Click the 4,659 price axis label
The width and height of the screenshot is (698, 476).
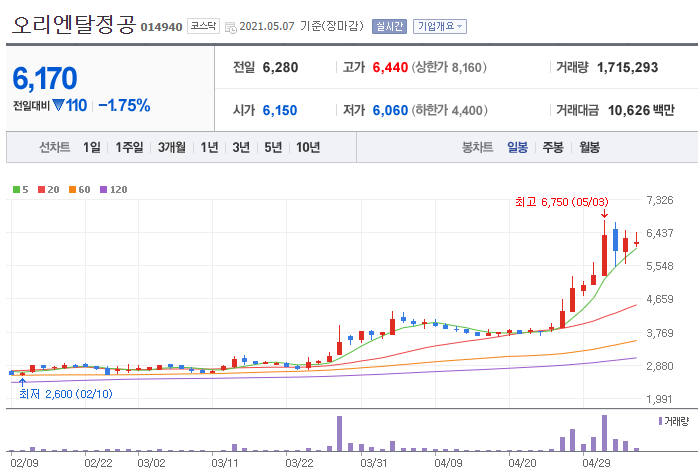660,299
